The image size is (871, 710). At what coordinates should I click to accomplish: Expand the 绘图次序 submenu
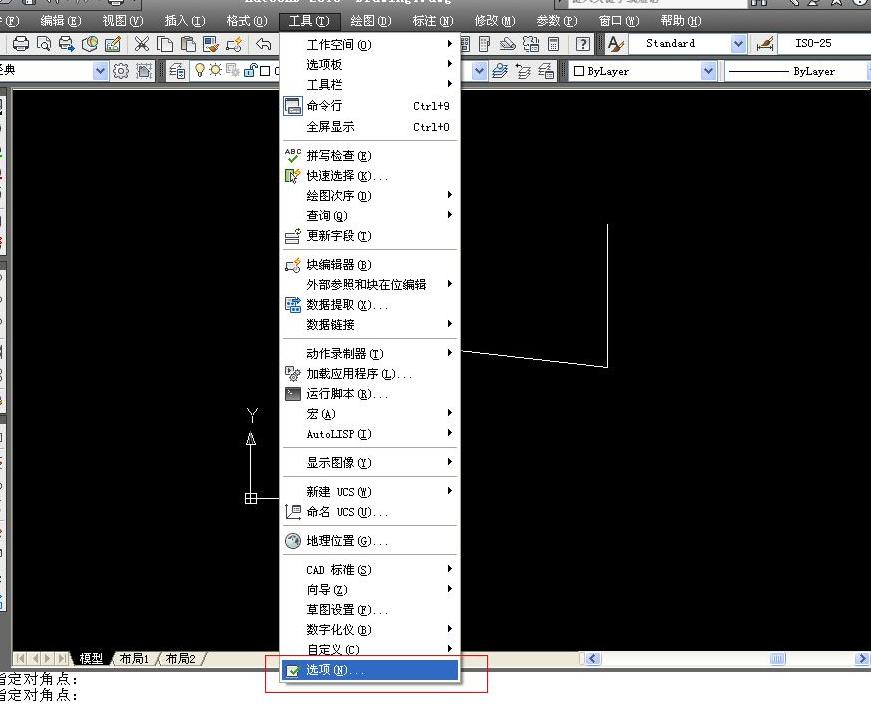pyautogui.click(x=371, y=196)
